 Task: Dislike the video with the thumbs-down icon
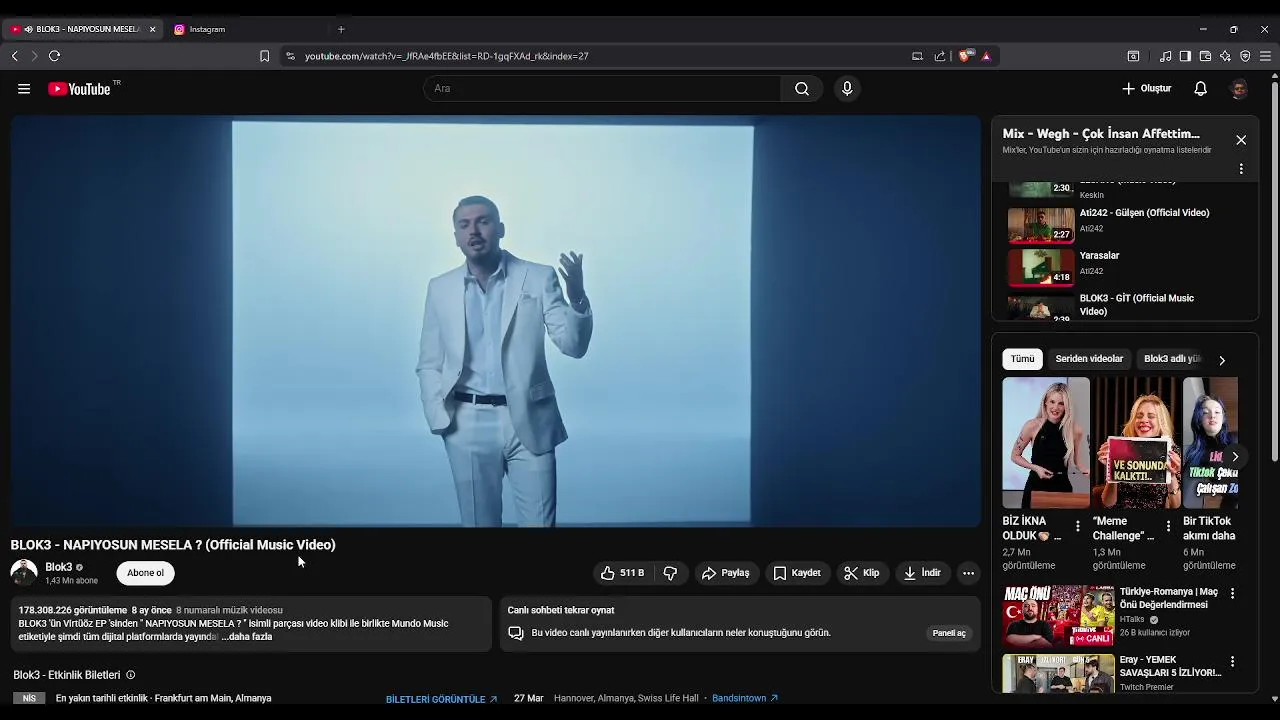point(670,573)
